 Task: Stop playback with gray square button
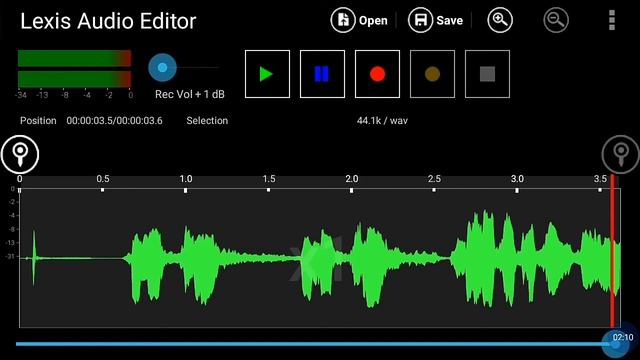(487, 74)
